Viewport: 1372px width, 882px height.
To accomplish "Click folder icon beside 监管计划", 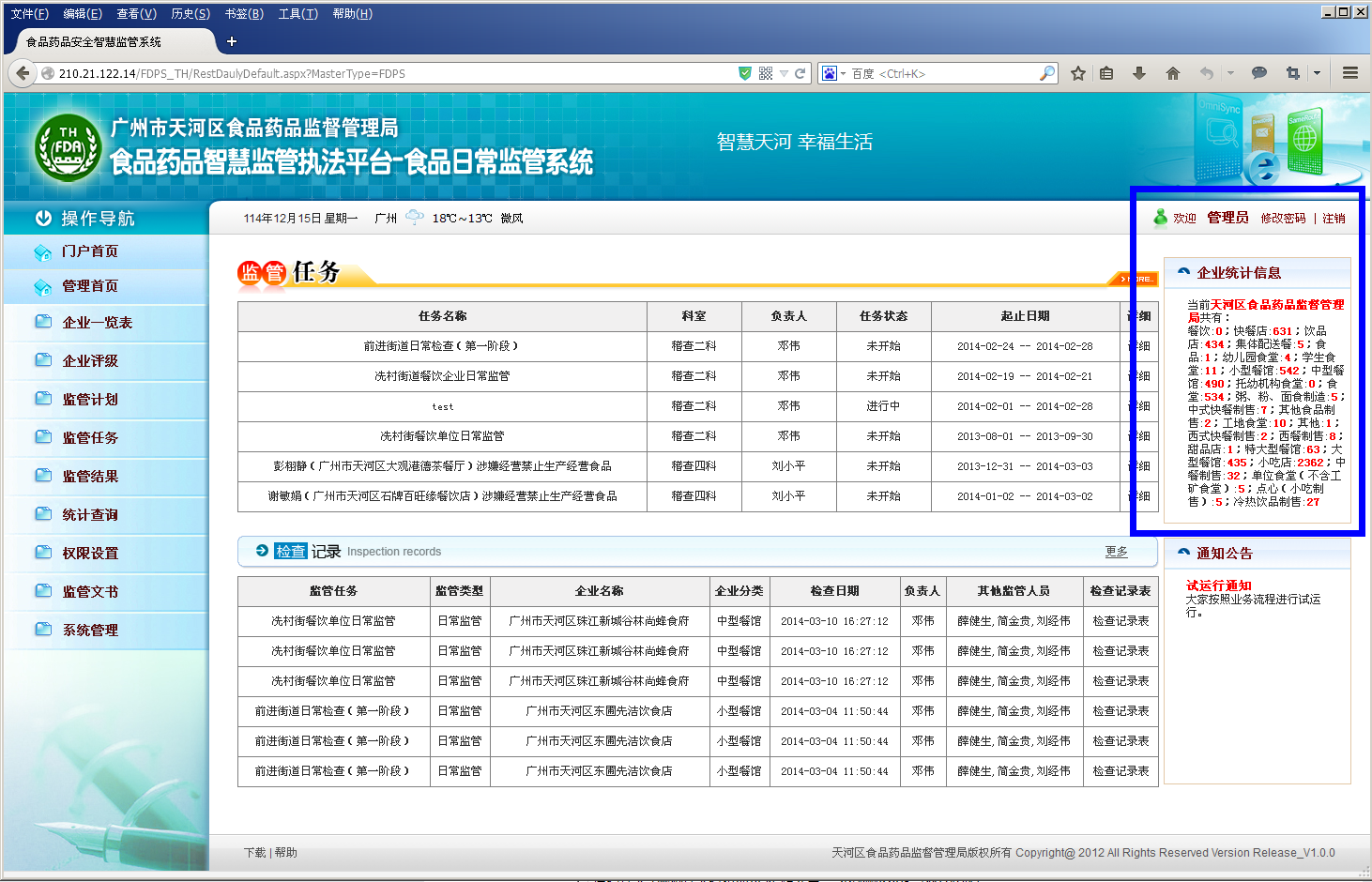I will click(43, 399).
